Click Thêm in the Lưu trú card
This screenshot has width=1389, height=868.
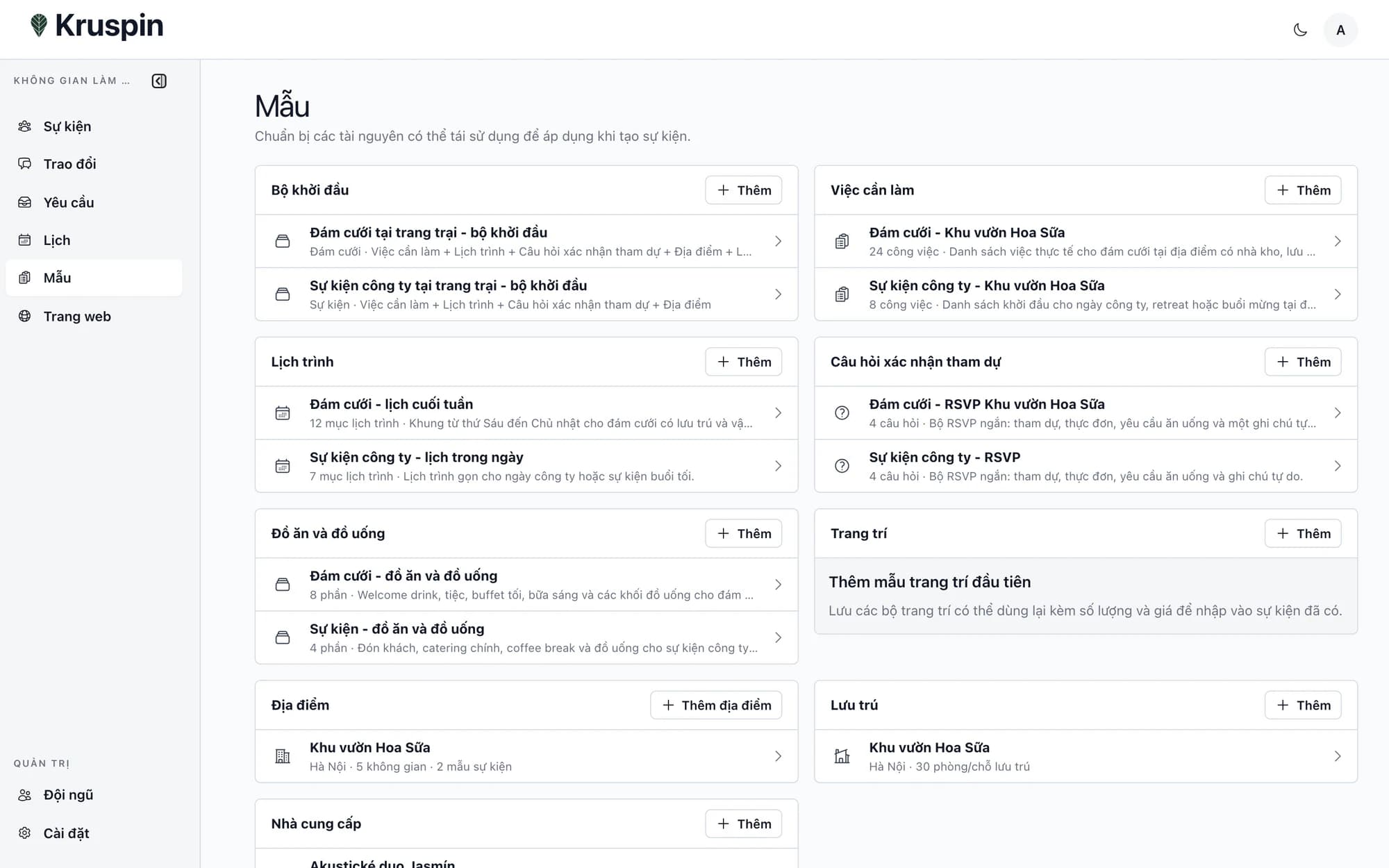(1303, 705)
